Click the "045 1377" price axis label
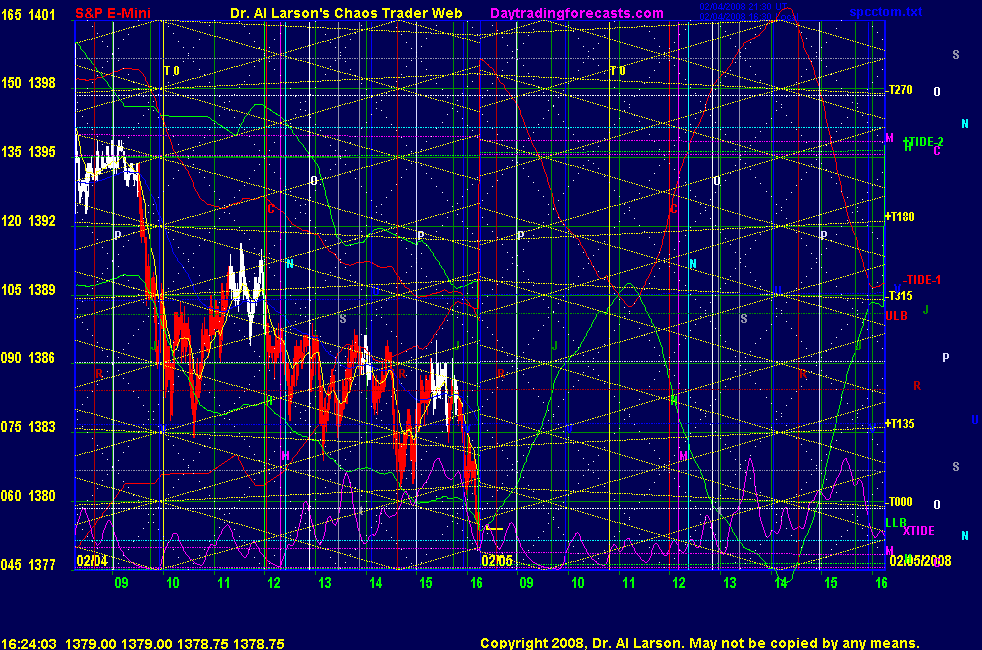982x650 pixels. pos(28,564)
